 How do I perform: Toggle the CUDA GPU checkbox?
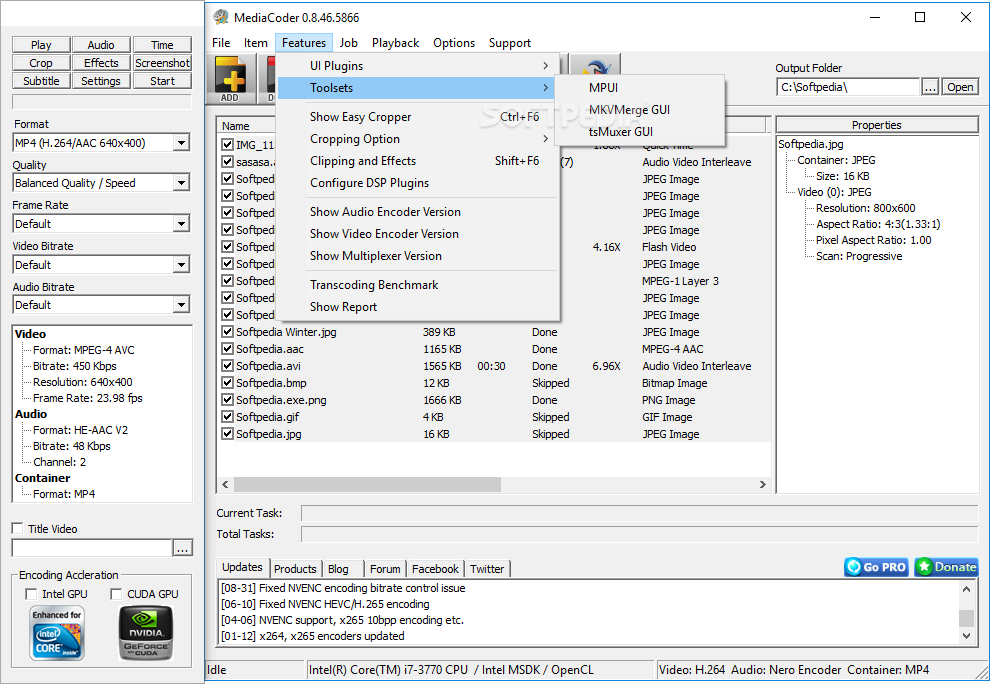click(116, 594)
